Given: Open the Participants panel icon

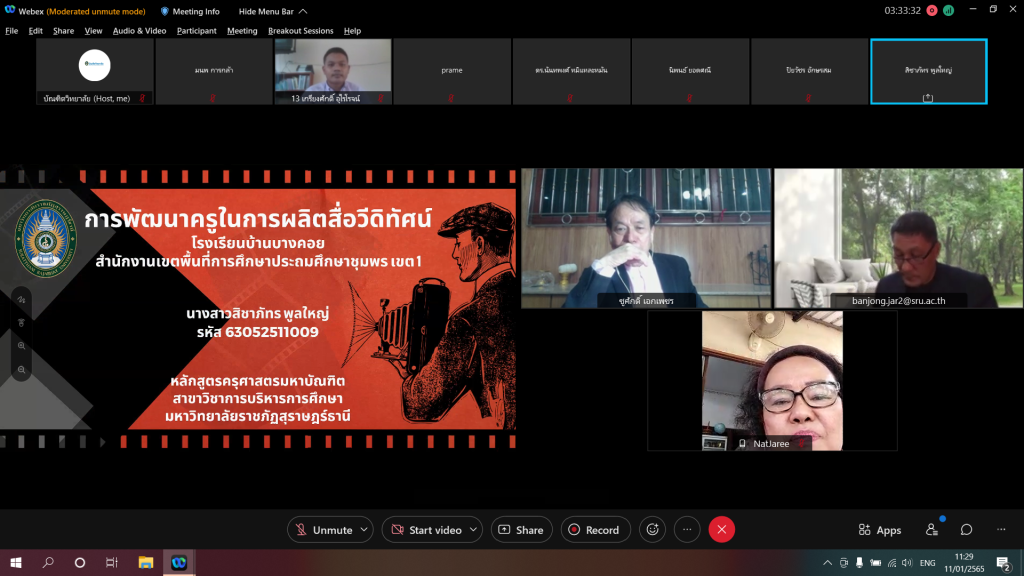Looking at the screenshot, I should point(932,530).
